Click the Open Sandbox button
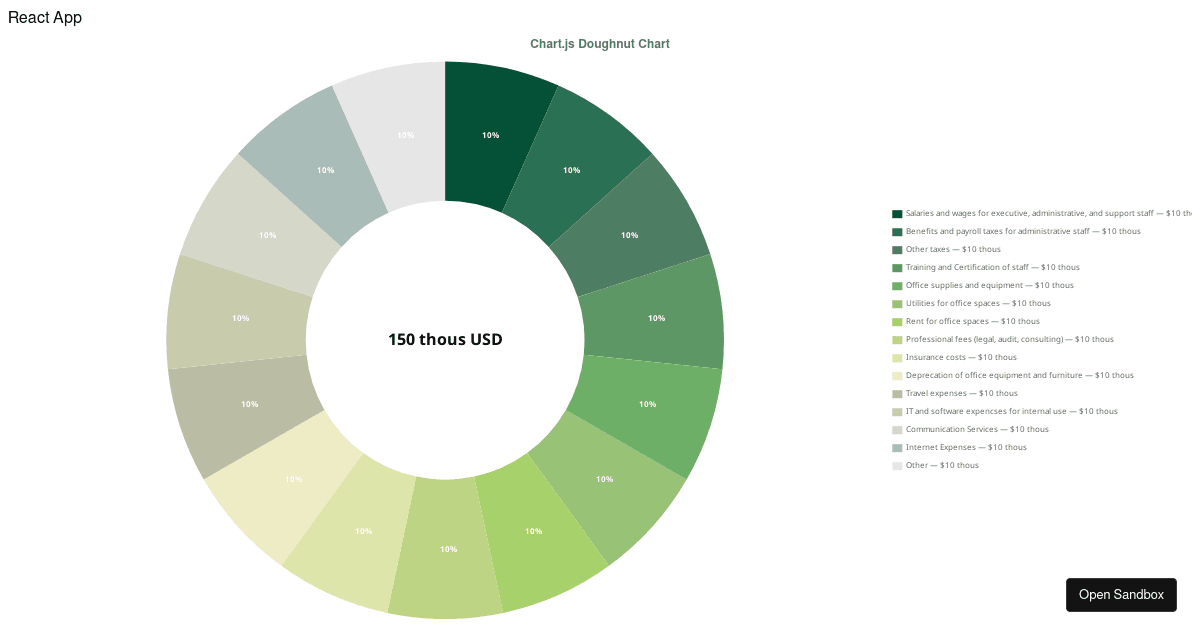The image size is (1200, 630). [1121, 594]
